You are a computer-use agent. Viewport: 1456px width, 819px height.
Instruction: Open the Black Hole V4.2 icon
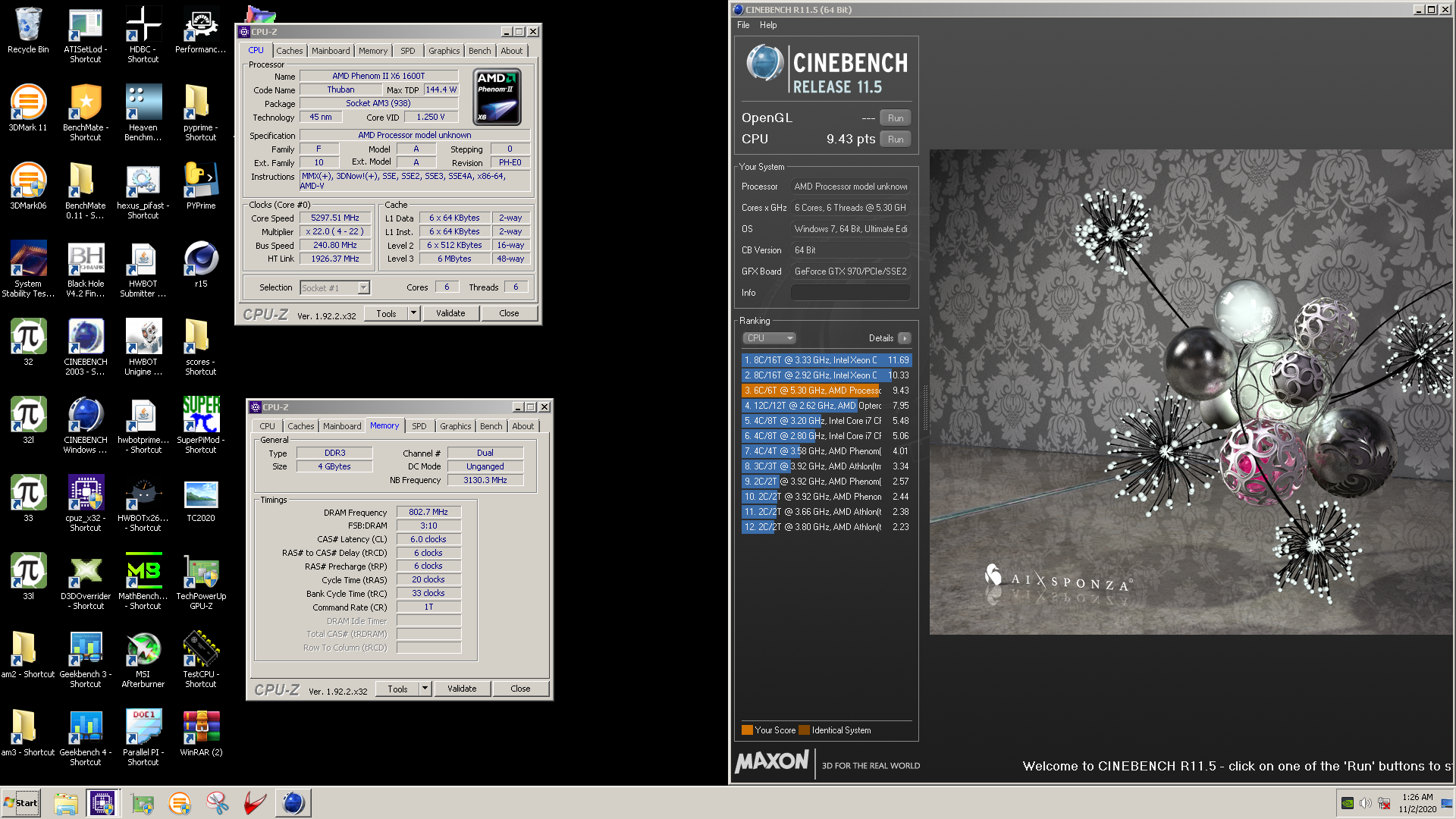coord(86,269)
